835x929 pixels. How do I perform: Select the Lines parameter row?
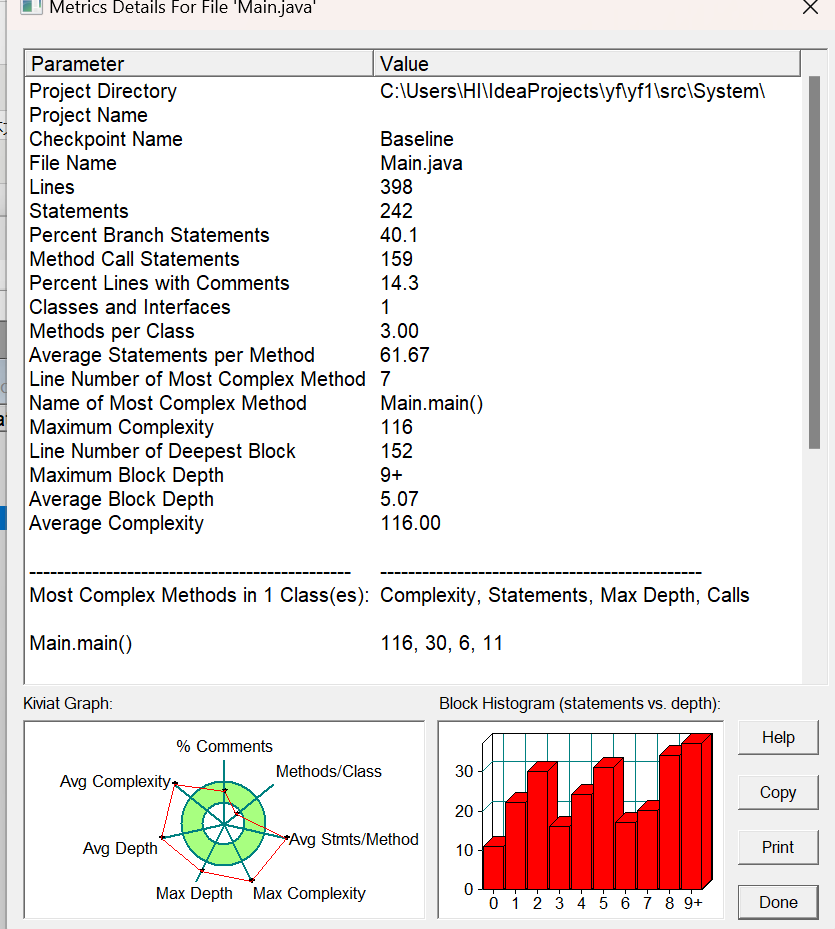(412, 187)
